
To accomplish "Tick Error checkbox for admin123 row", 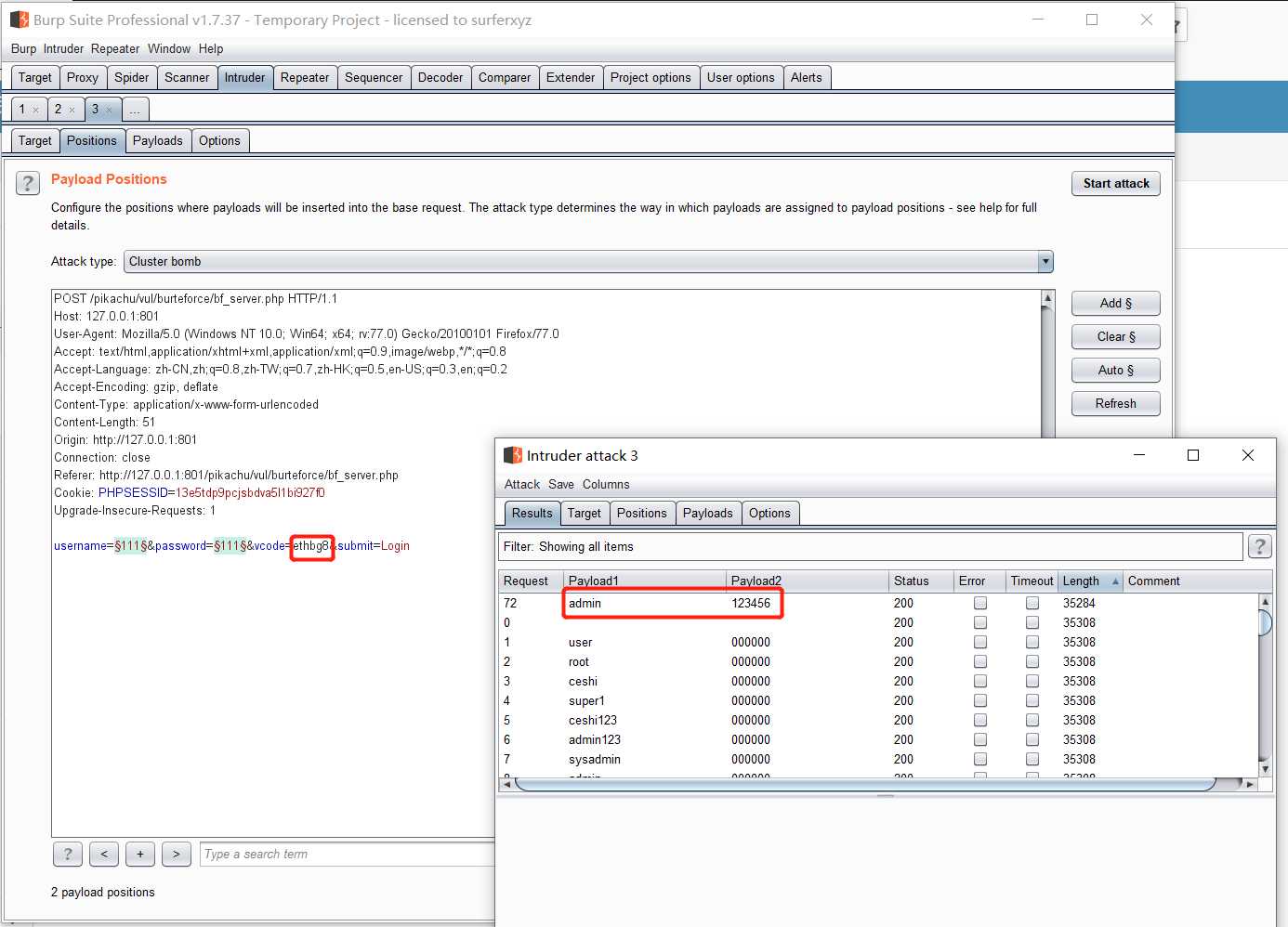I will (x=980, y=739).
